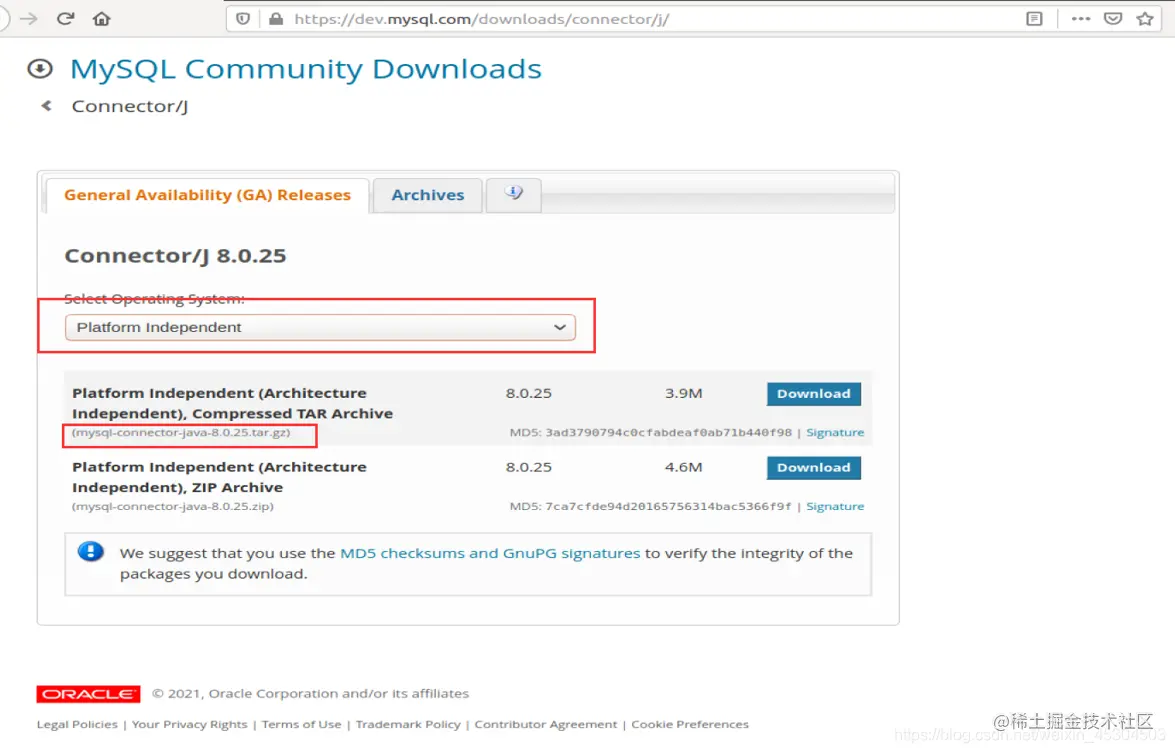Open Cookie Preferences footer link

(690, 725)
